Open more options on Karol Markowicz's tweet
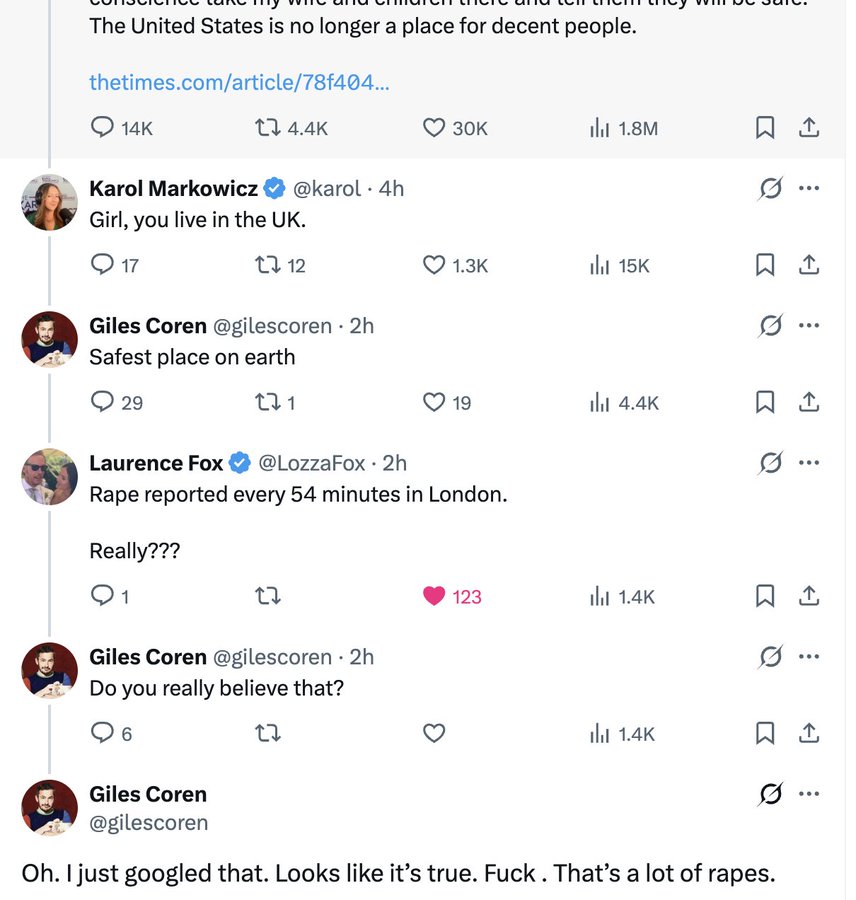 point(809,188)
